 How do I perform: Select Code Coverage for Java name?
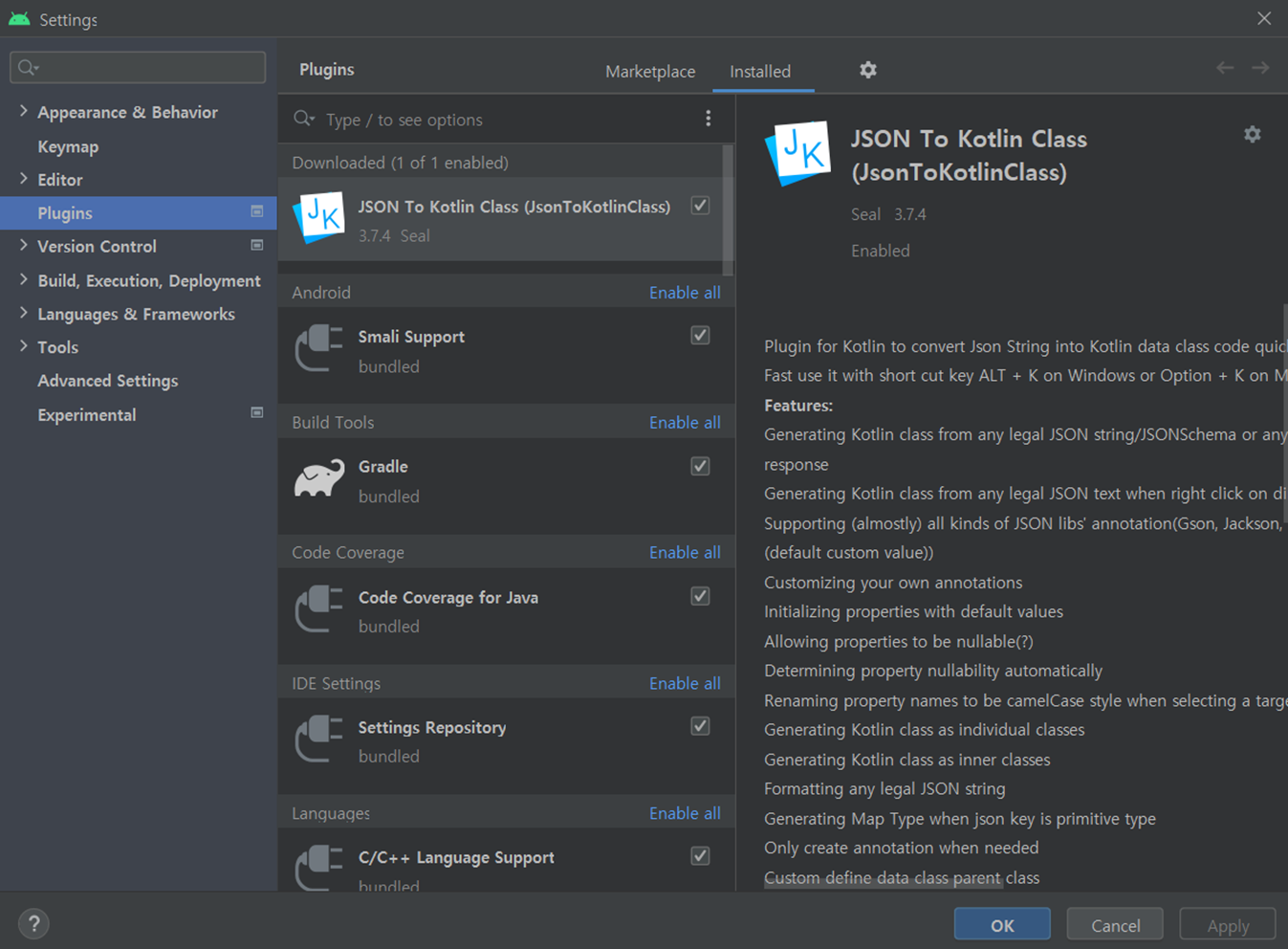pos(448,597)
